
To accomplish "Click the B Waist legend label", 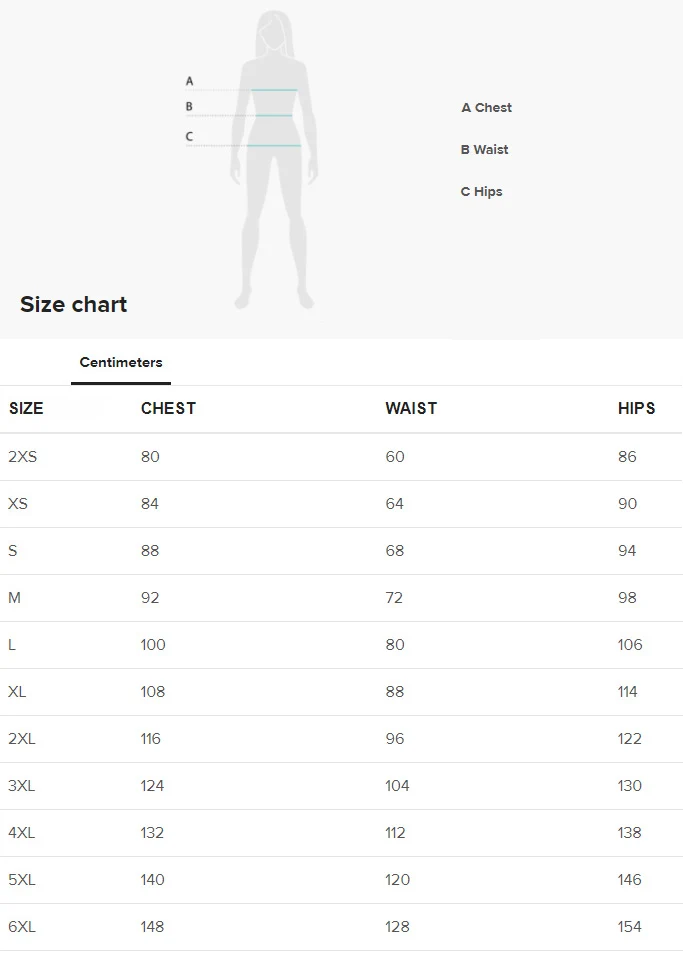I will [485, 150].
